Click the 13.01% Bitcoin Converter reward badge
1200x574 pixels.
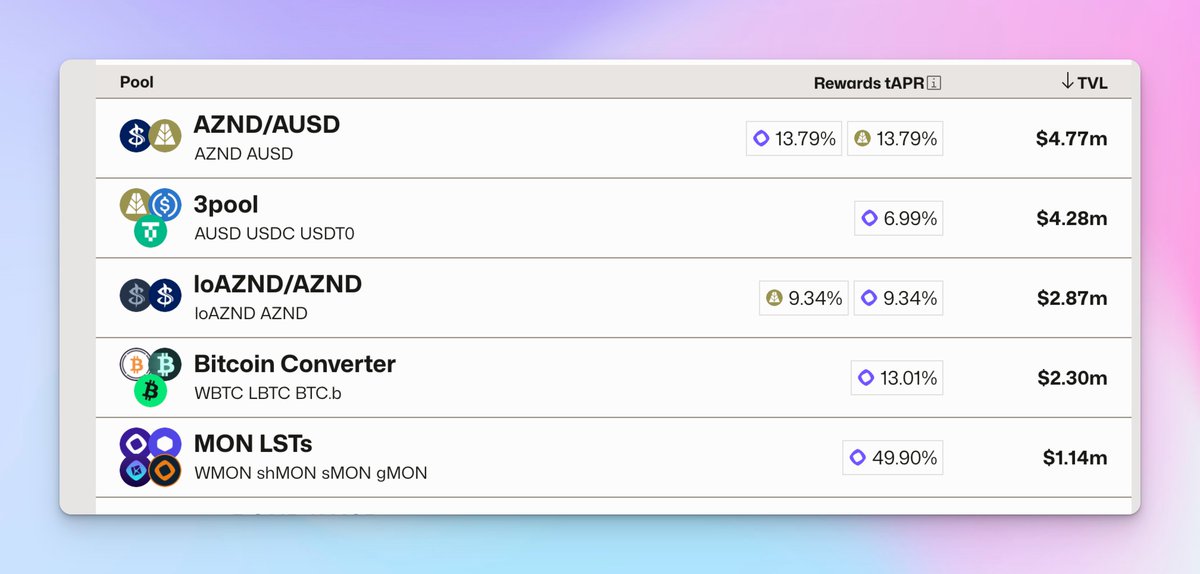pyautogui.click(x=896, y=378)
